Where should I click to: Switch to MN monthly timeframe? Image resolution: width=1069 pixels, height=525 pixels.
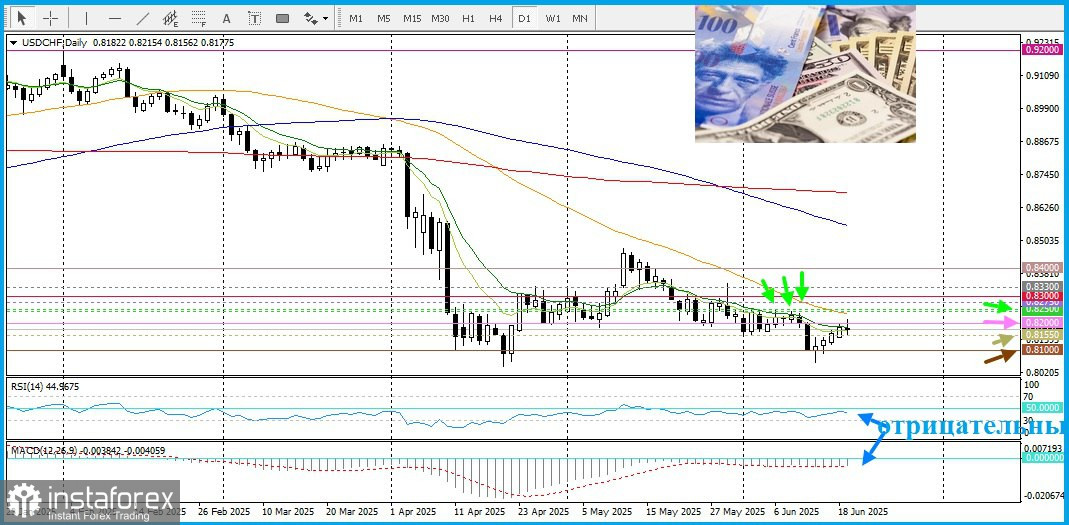click(x=580, y=18)
